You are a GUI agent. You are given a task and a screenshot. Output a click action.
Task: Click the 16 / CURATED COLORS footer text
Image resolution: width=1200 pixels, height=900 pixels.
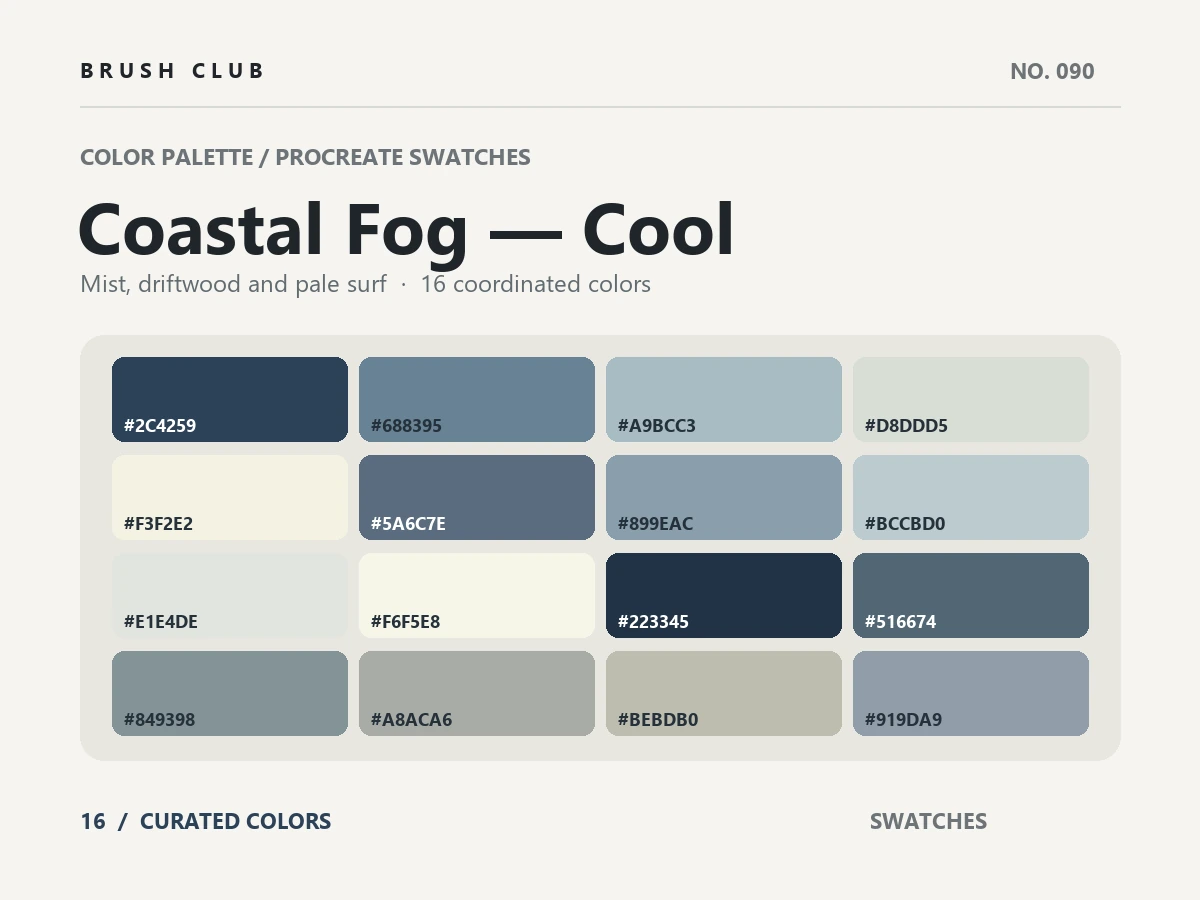coord(206,821)
